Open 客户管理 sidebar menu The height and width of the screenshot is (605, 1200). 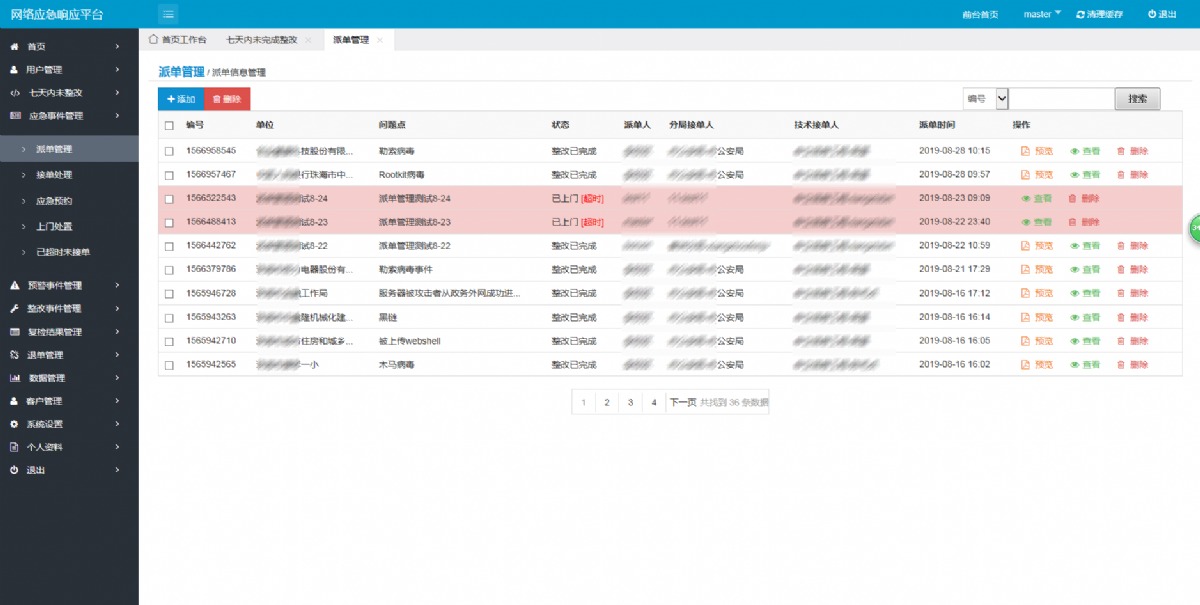tap(69, 401)
